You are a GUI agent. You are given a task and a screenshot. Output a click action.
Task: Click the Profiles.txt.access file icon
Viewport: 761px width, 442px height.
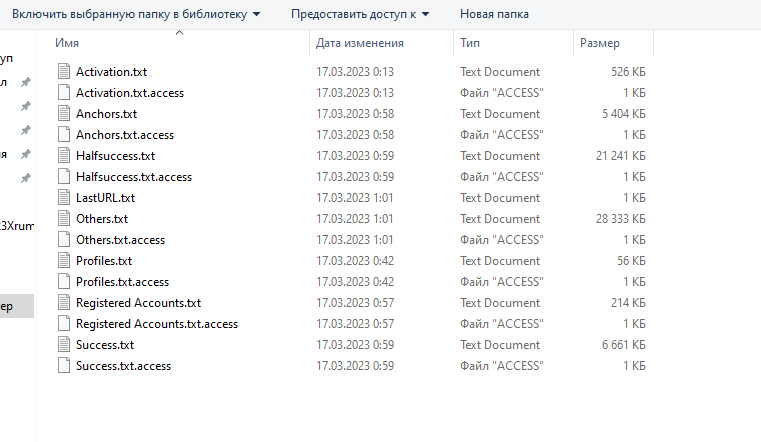pyautogui.click(x=65, y=282)
